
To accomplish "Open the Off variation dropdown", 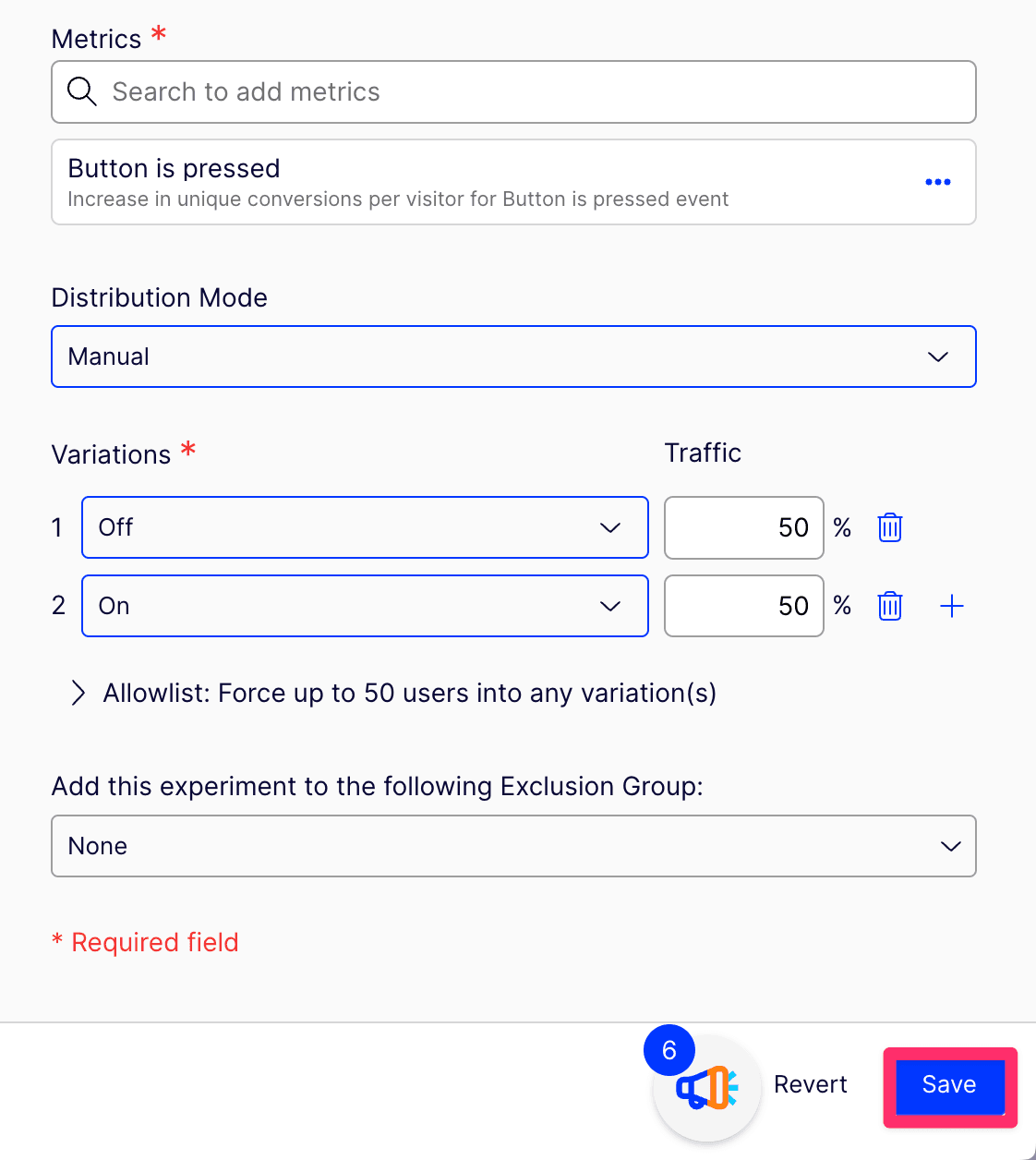I will [365, 527].
